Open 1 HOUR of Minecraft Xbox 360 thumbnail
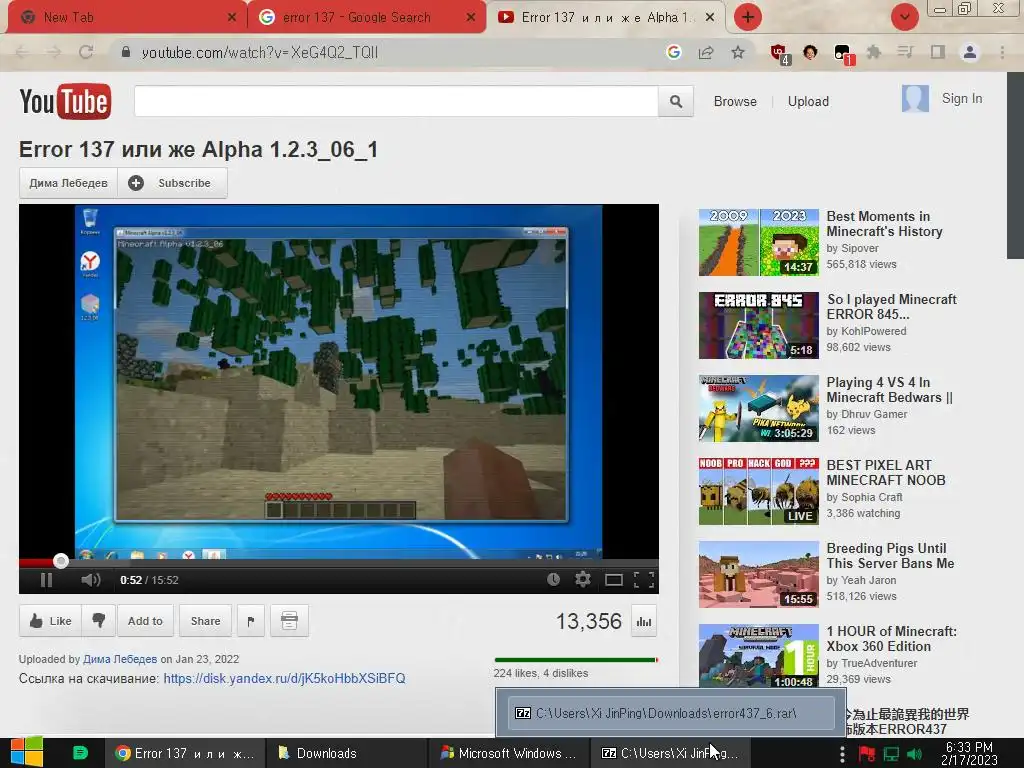Image resolution: width=1024 pixels, height=768 pixels. point(758,656)
